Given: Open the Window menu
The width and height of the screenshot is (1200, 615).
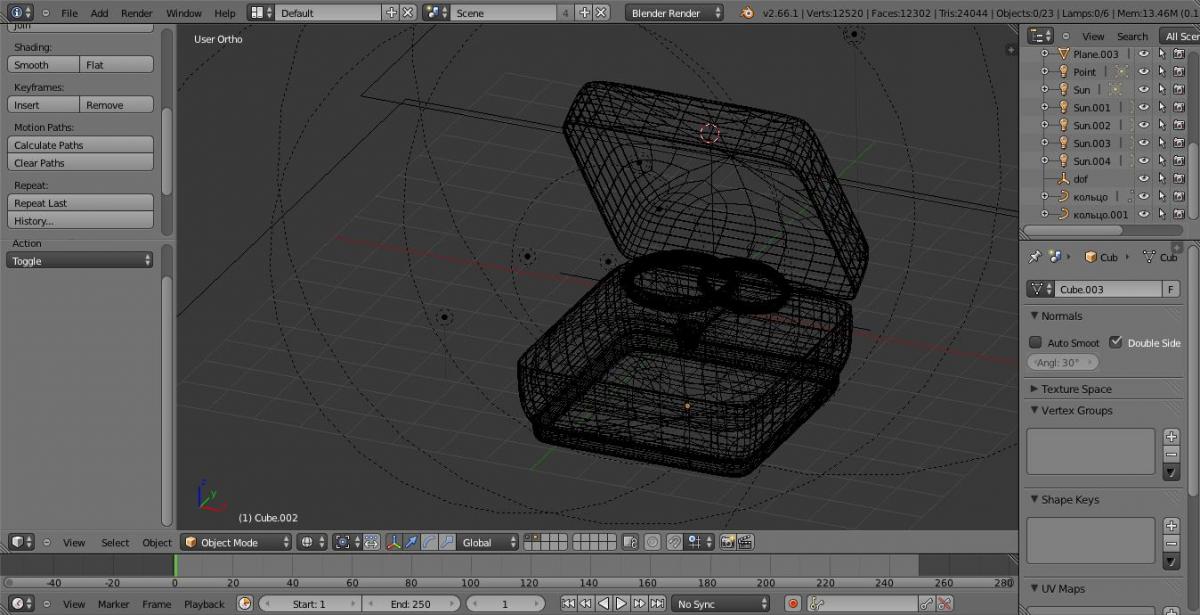Looking at the screenshot, I should pos(183,13).
